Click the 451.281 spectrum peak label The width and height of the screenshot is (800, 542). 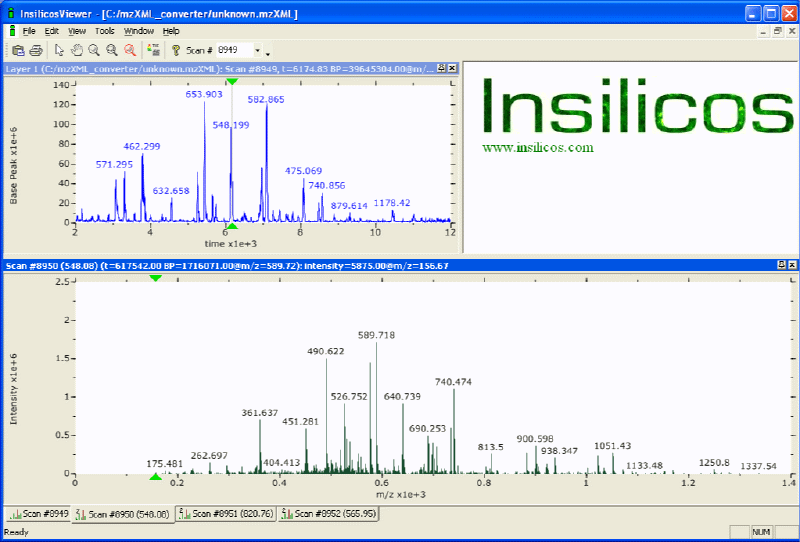301,422
